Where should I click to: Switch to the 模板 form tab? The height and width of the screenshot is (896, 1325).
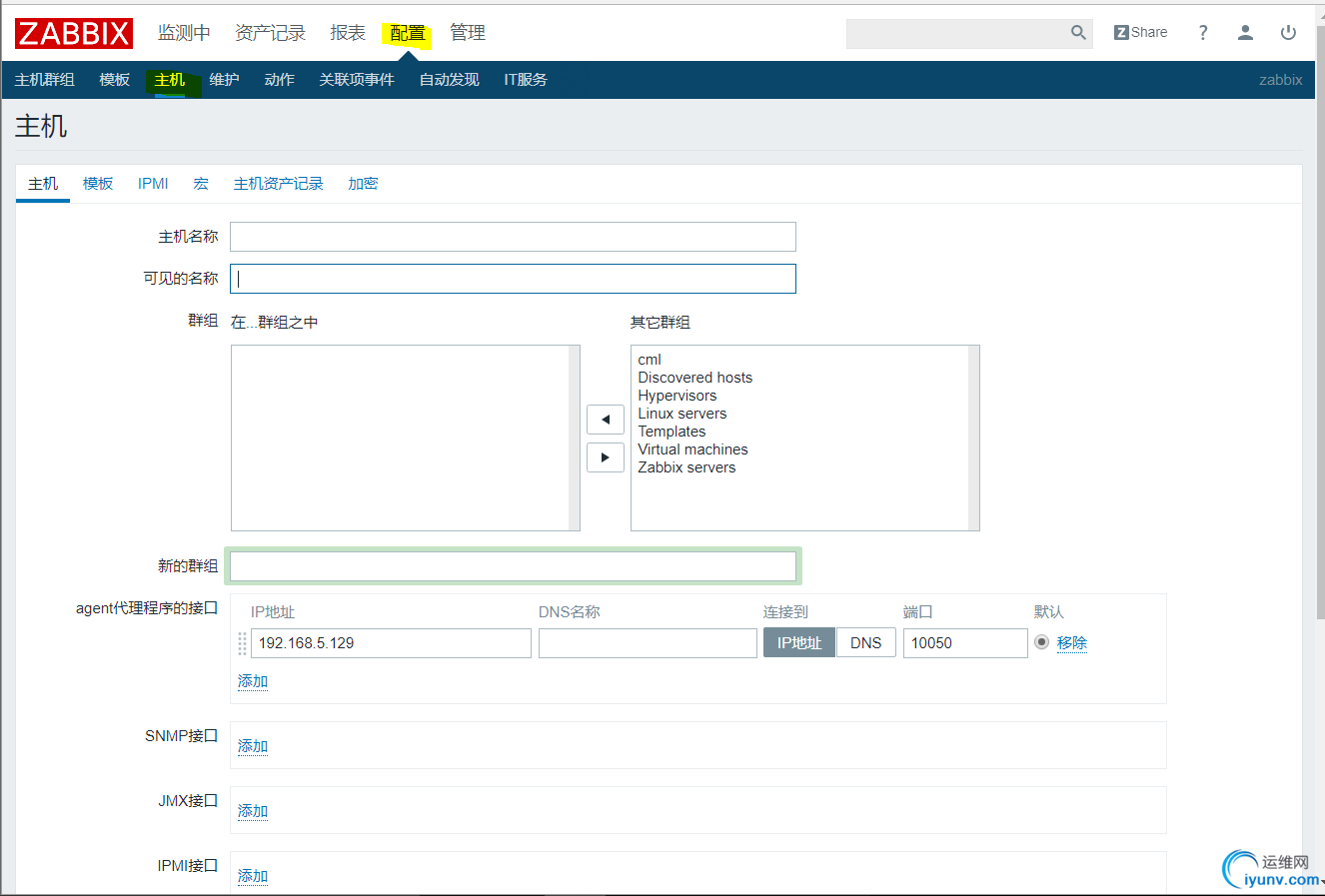coord(98,184)
